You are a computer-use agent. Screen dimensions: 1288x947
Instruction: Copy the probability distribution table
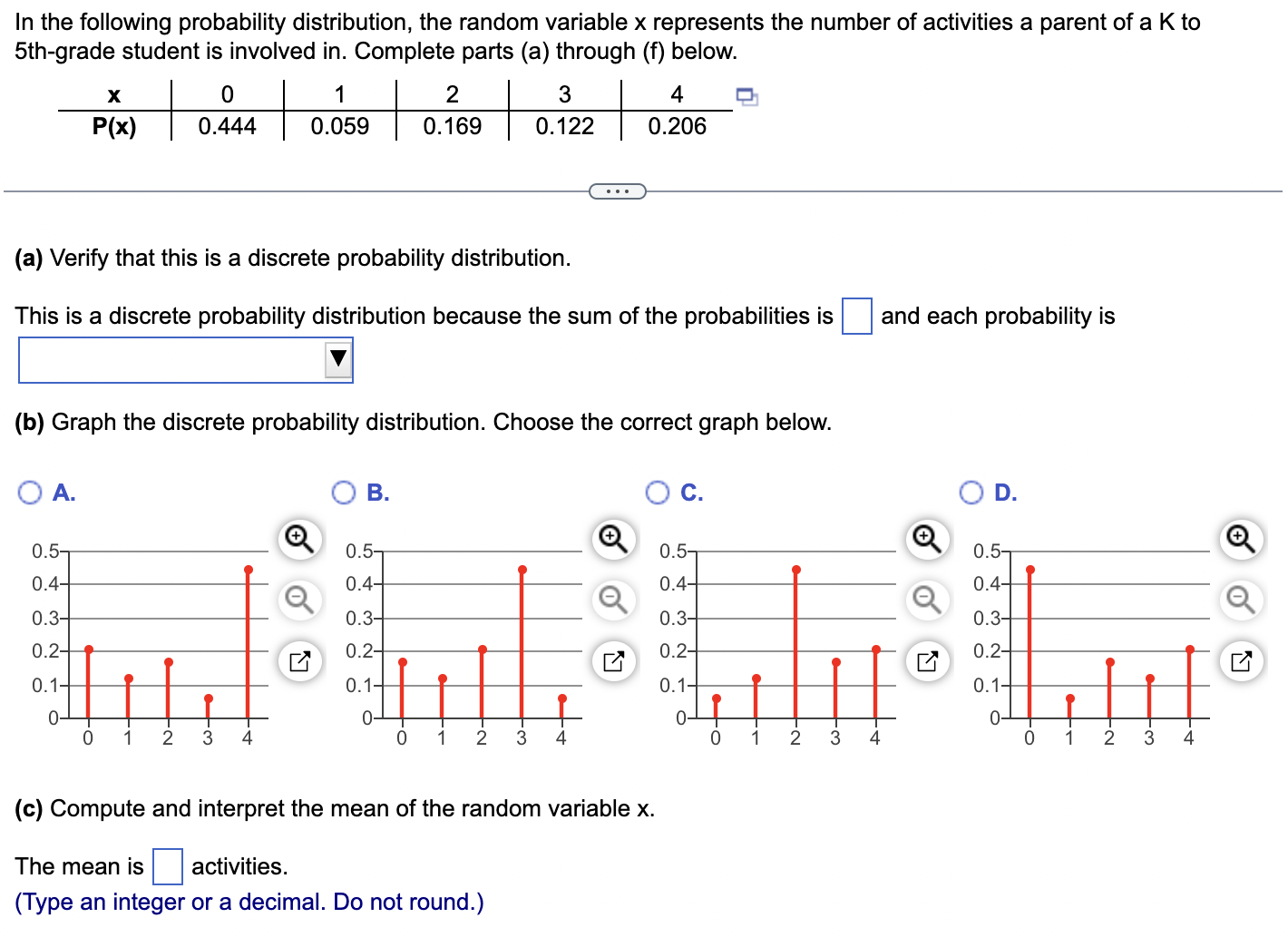[x=746, y=94]
